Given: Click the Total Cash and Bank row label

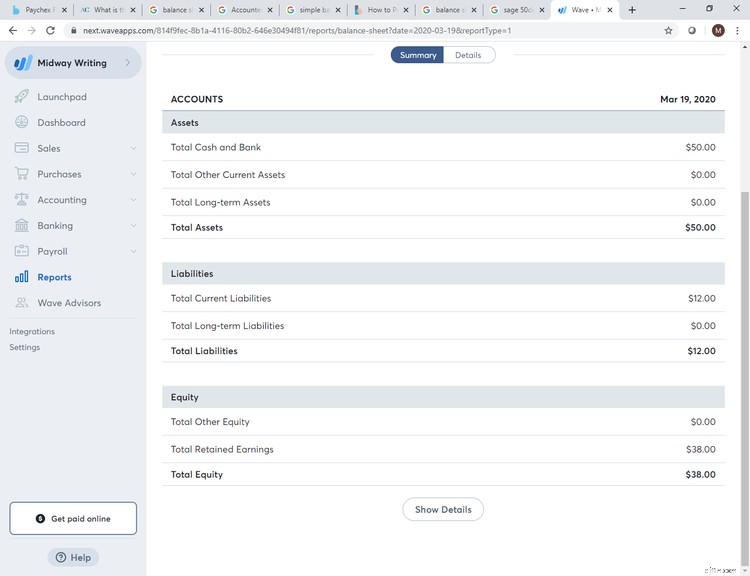Looking at the screenshot, I should pos(216,147).
